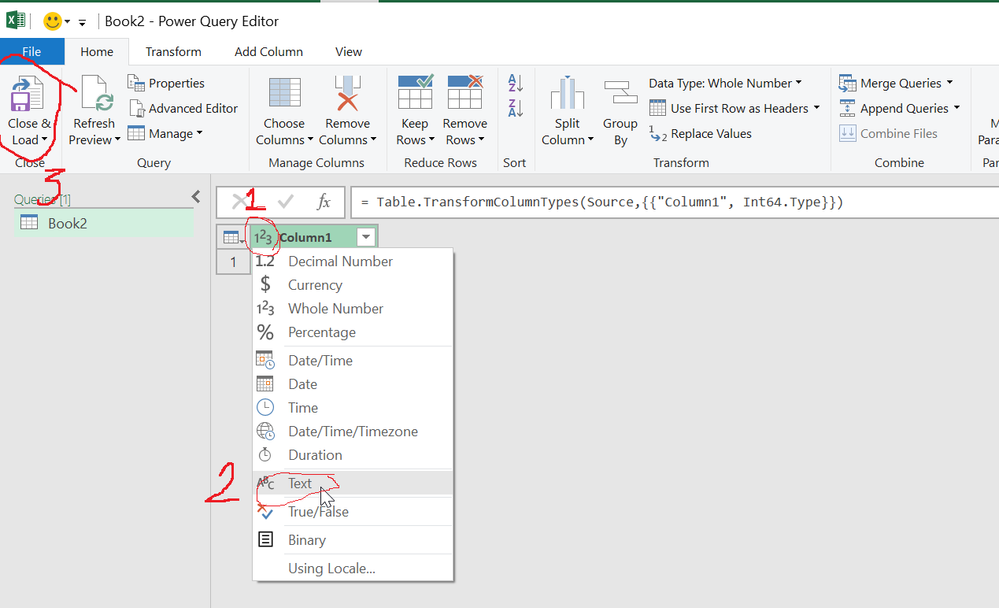Choose Time data type
Image resolution: width=999 pixels, height=608 pixels.
tap(353, 408)
